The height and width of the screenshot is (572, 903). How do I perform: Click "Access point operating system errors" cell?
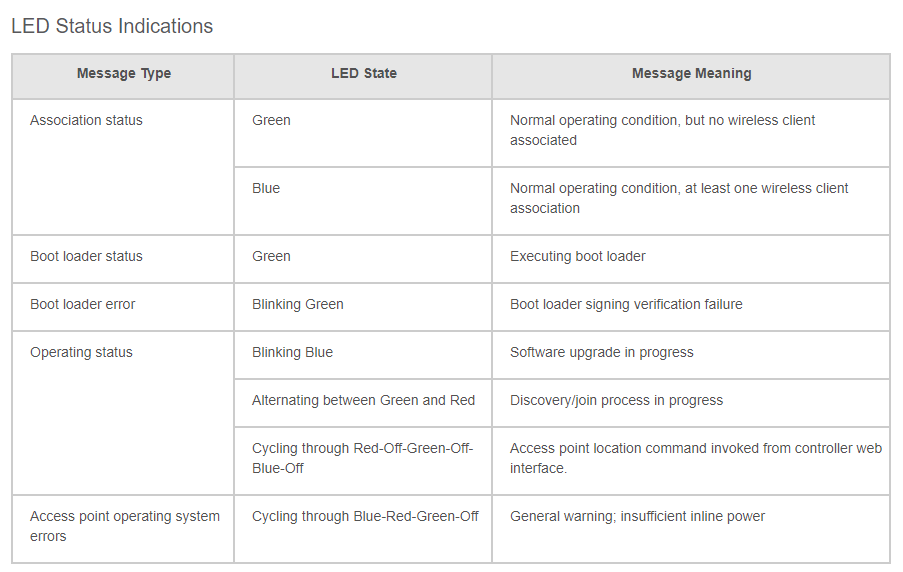point(124,526)
